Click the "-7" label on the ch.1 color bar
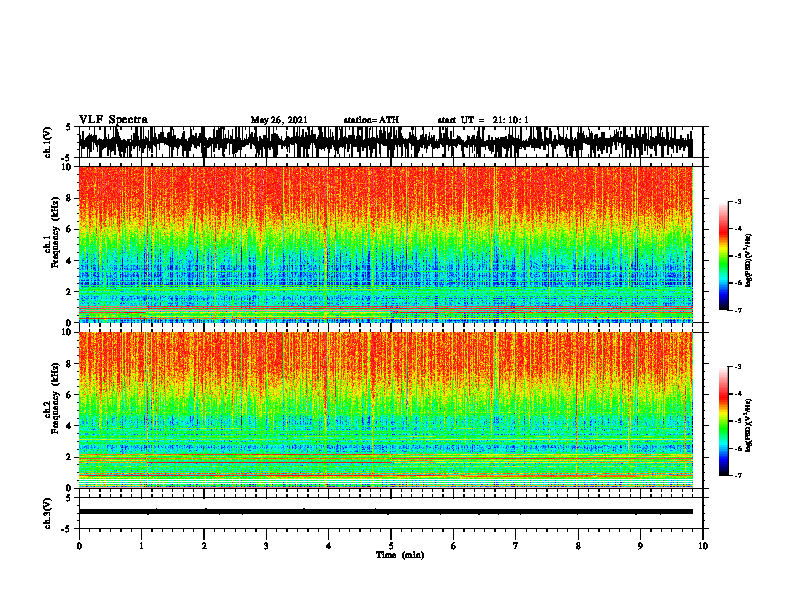 tap(738, 310)
